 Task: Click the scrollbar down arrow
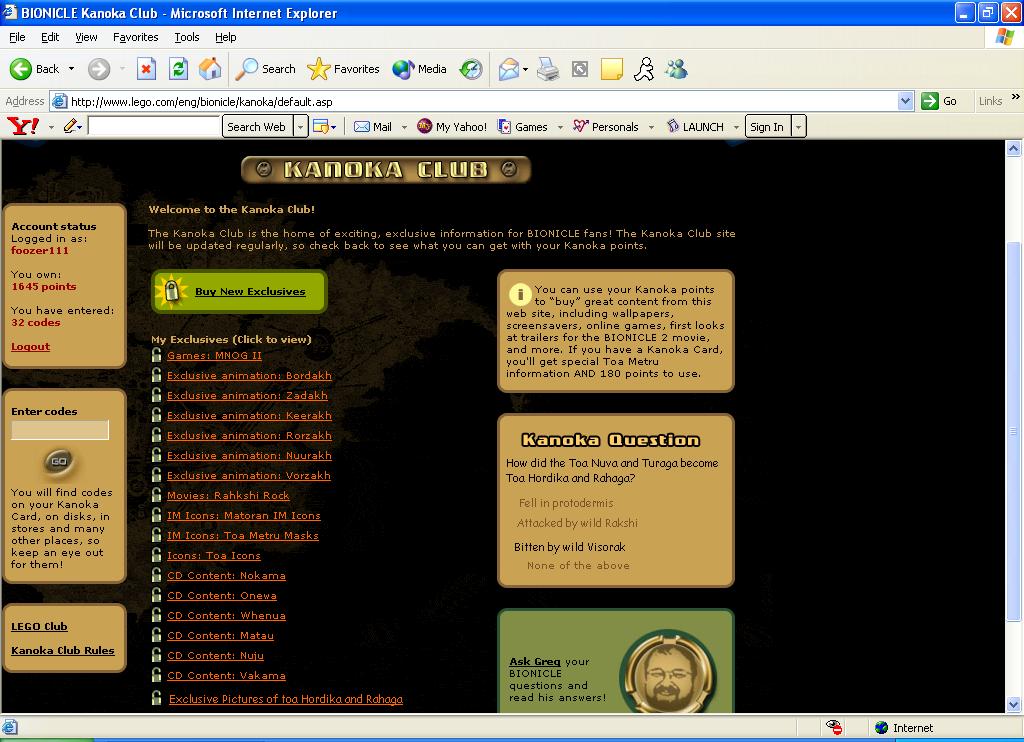[1014, 704]
